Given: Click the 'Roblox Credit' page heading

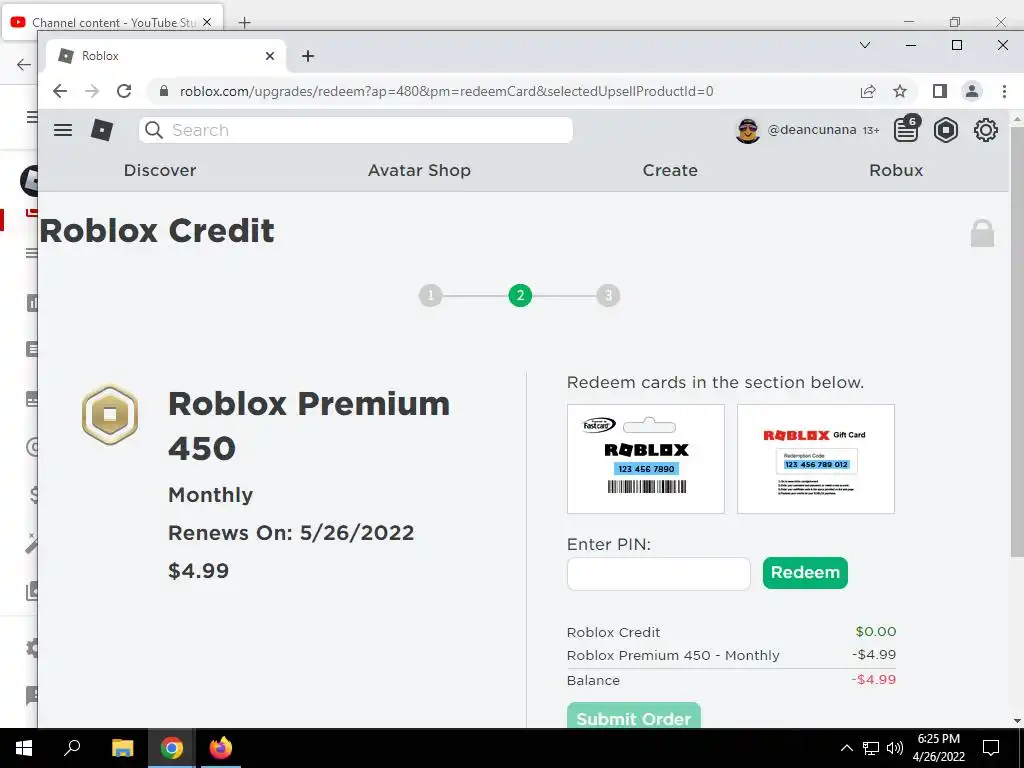Looking at the screenshot, I should (x=157, y=231).
